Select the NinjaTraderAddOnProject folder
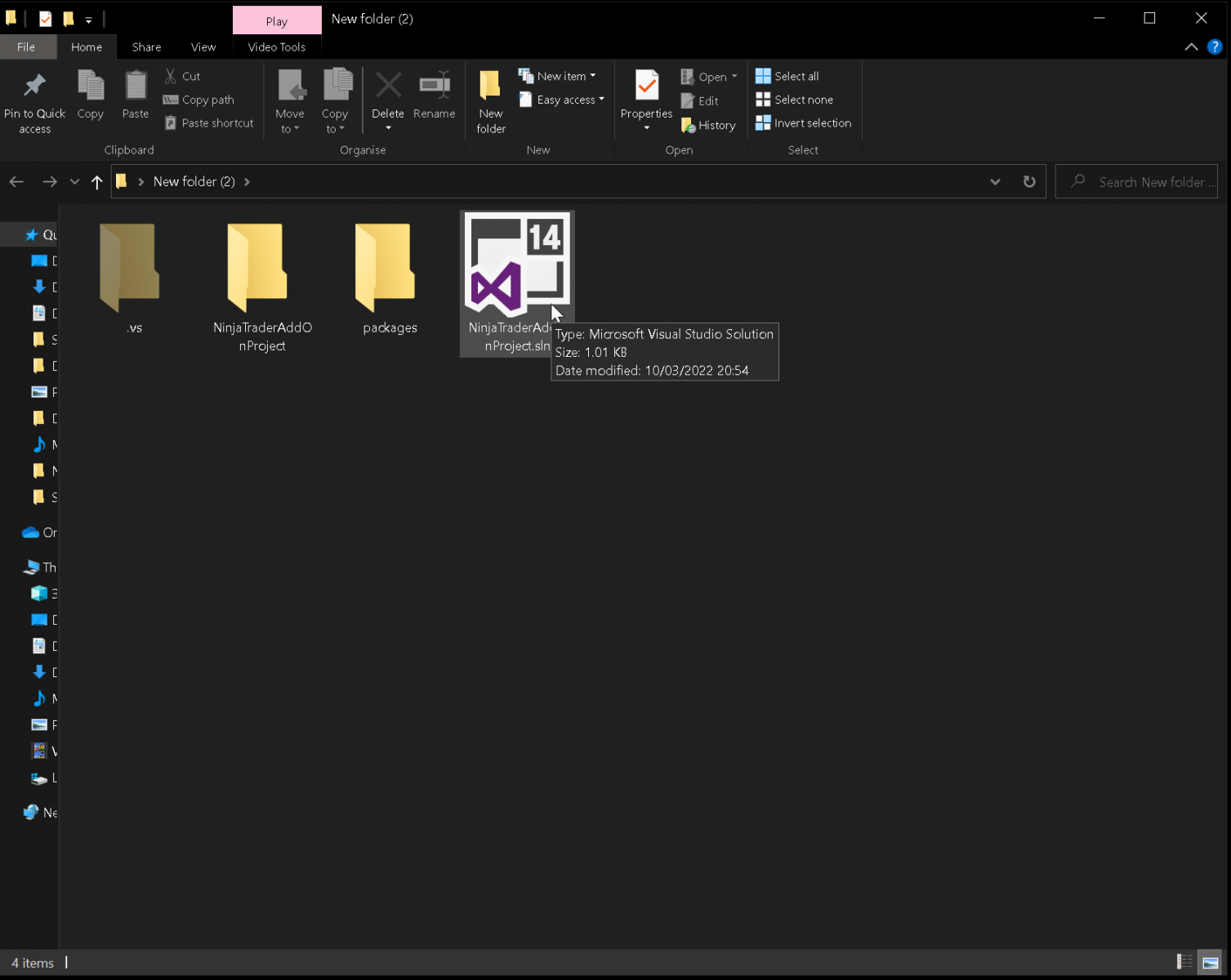The image size is (1231, 980). point(262,286)
